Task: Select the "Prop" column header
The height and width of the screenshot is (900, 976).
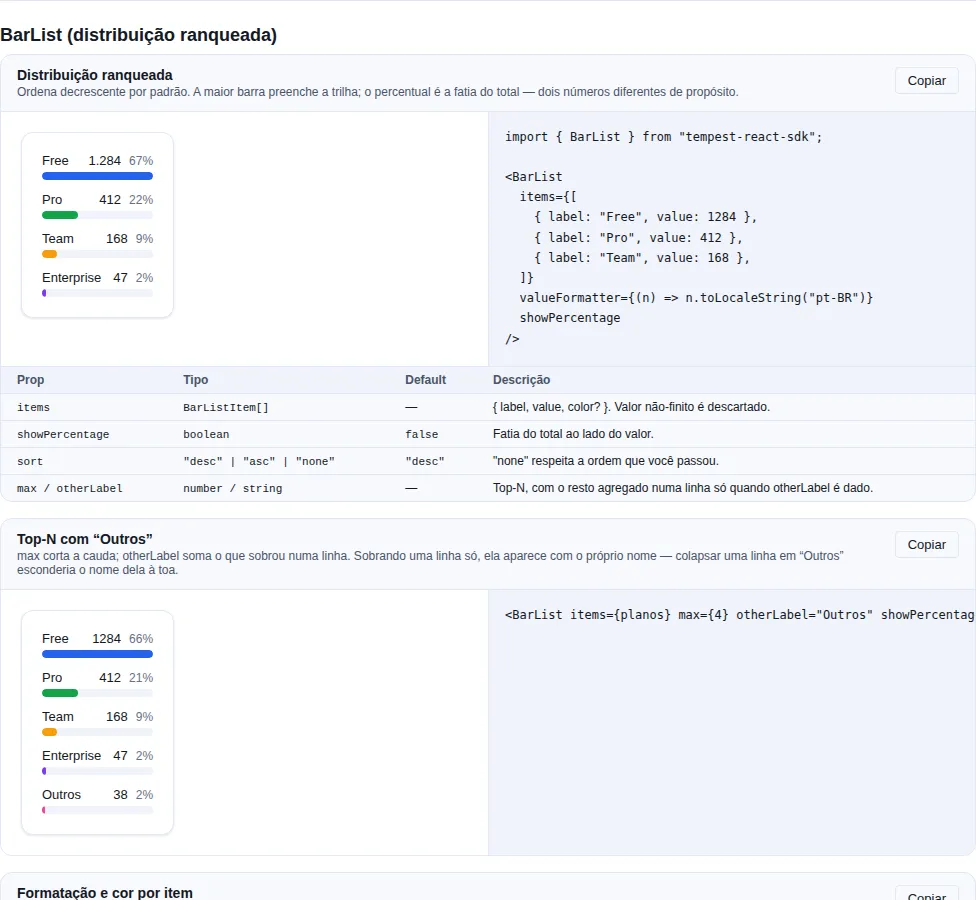Action: (x=30, y=380)
